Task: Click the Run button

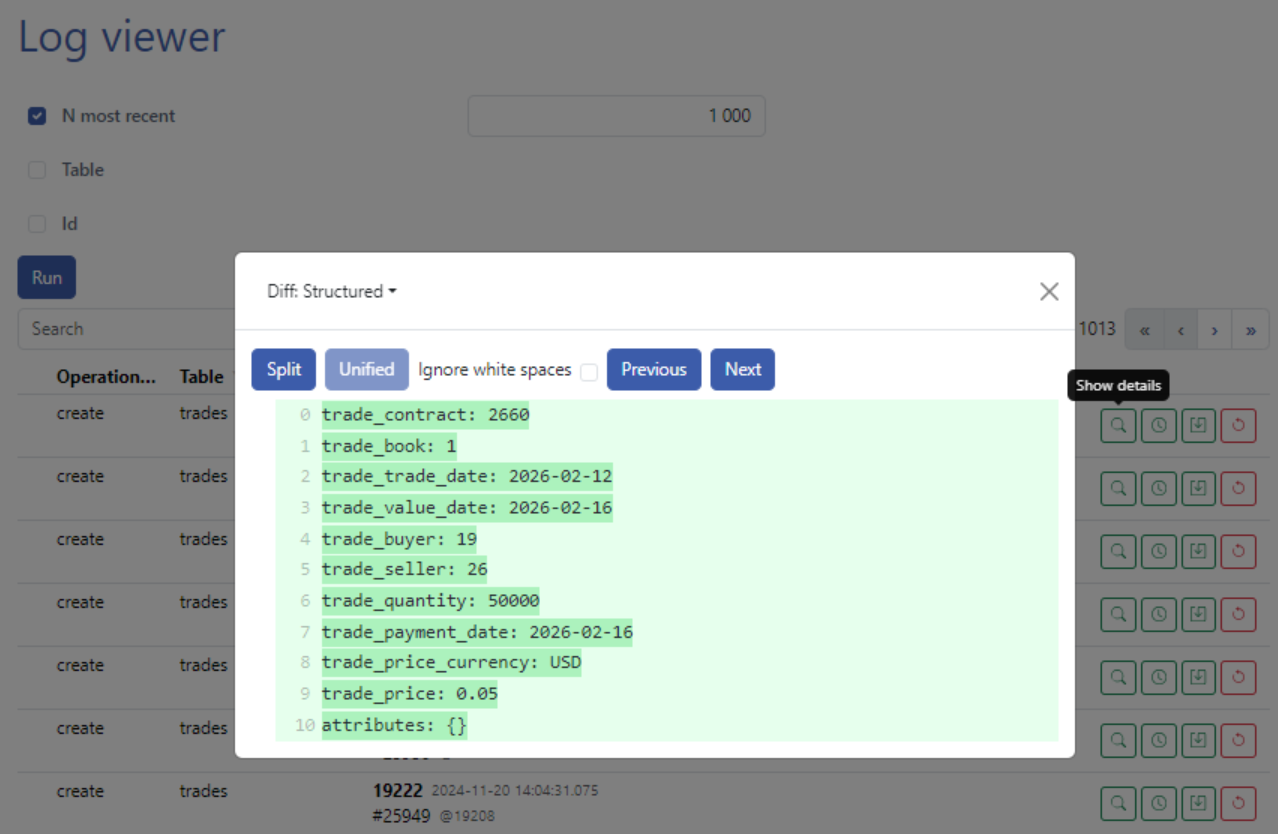Action: tap(46, 277)
